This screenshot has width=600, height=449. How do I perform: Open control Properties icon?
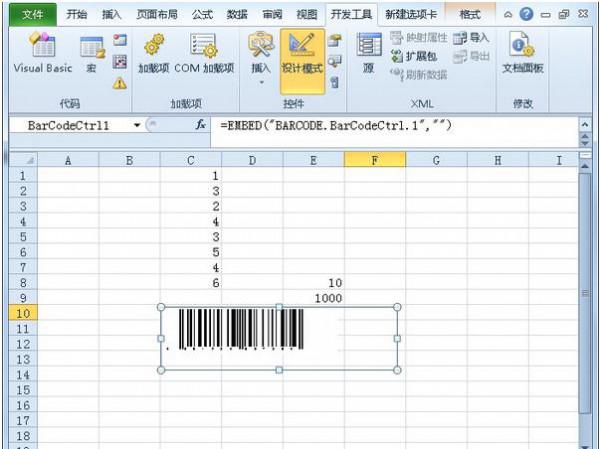[335, 40]
